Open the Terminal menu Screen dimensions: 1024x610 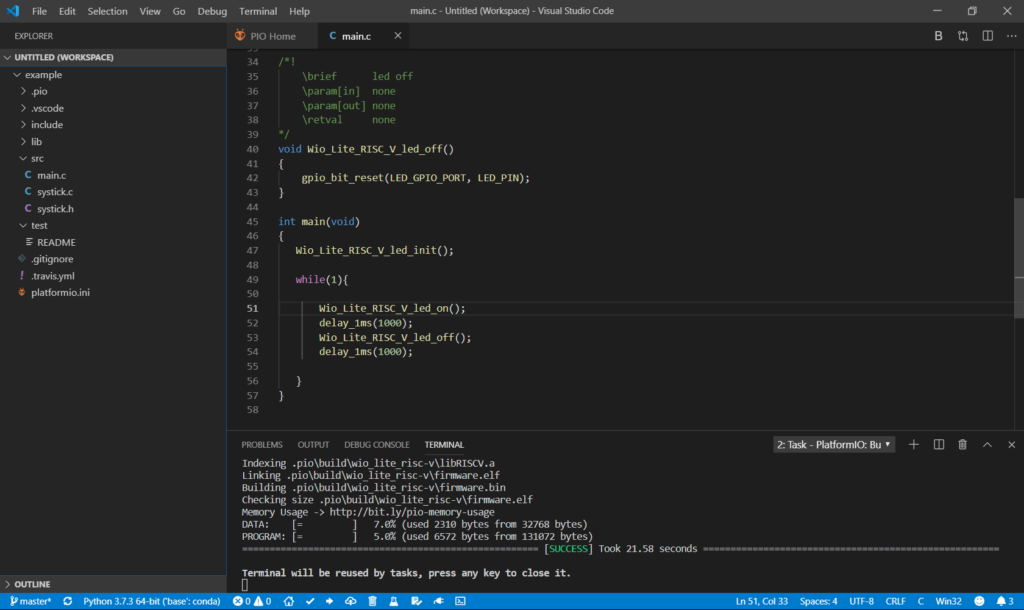click(x=258, y=11)
